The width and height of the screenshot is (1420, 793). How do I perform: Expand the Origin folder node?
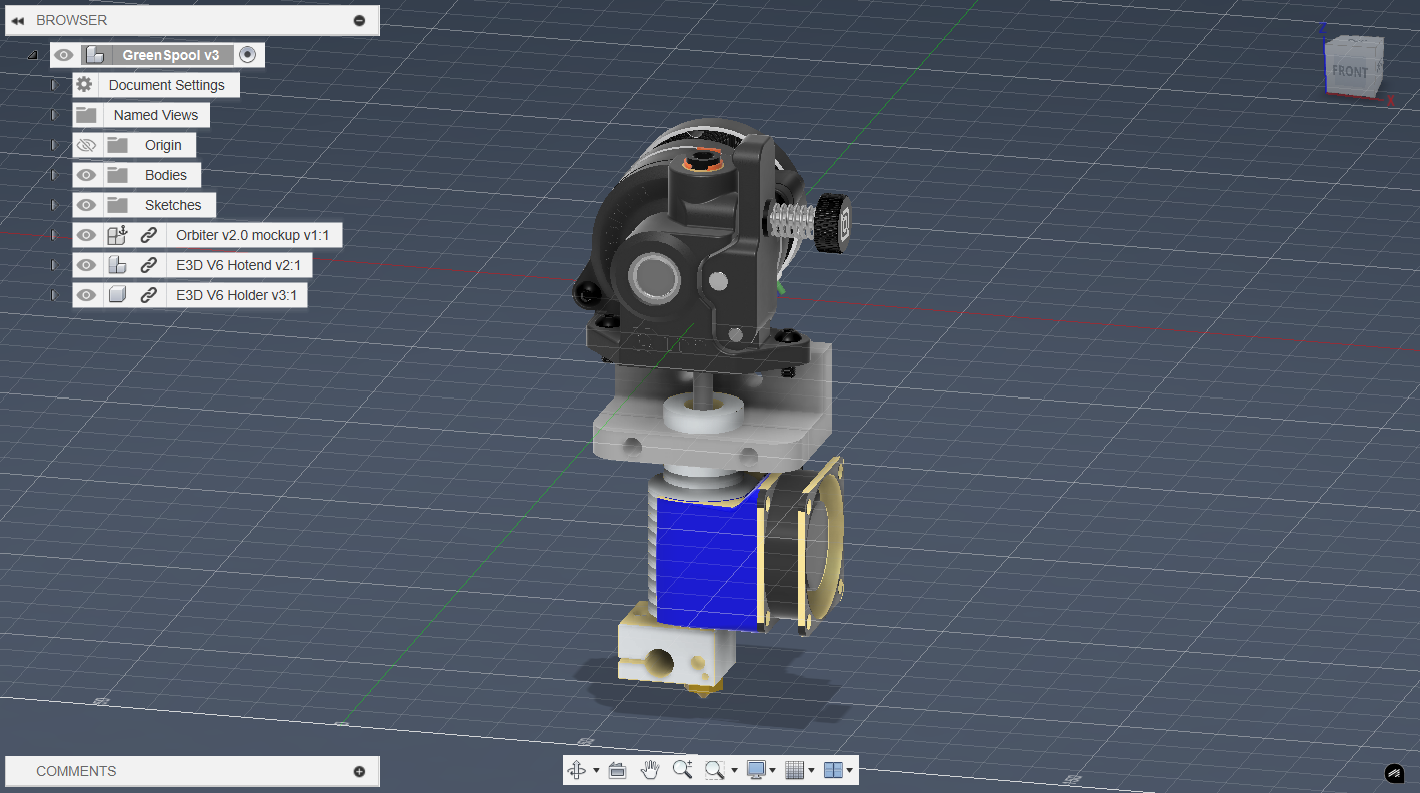click(x=54, y=145)
